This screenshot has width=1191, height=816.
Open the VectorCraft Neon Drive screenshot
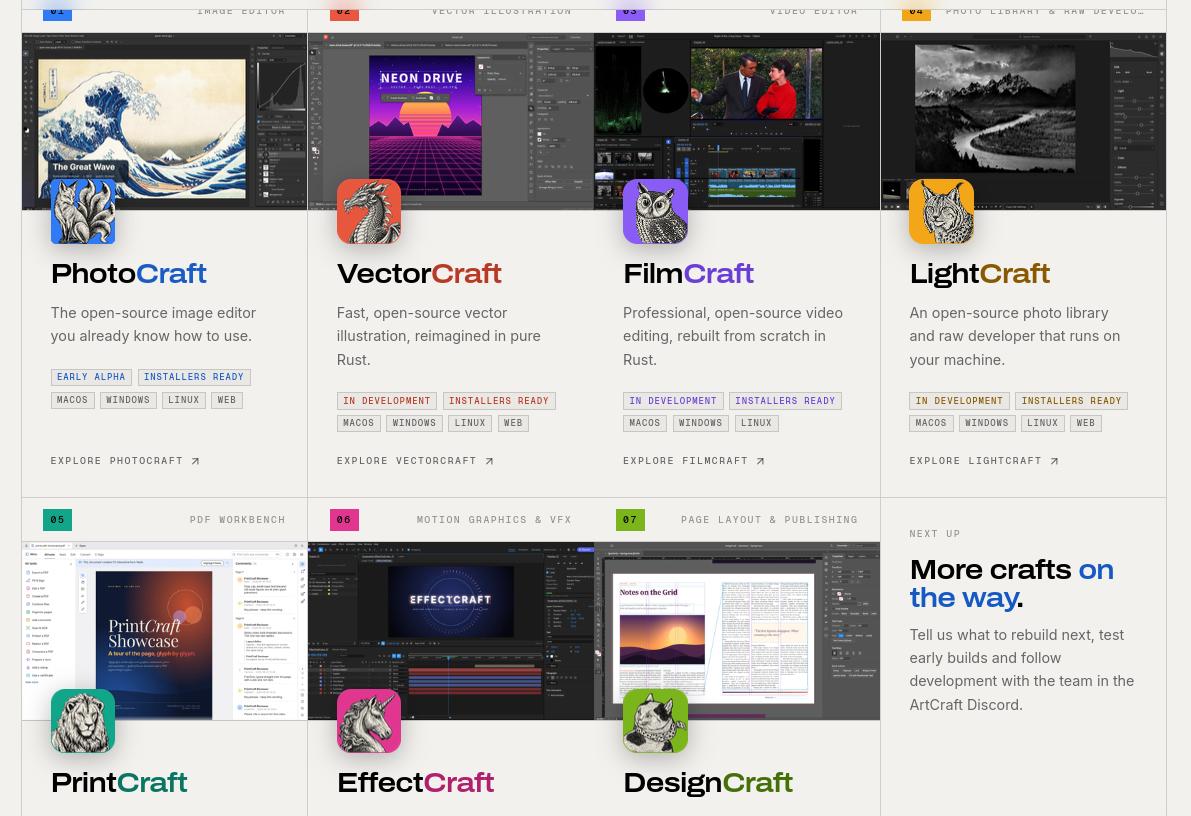pos(451,121)
